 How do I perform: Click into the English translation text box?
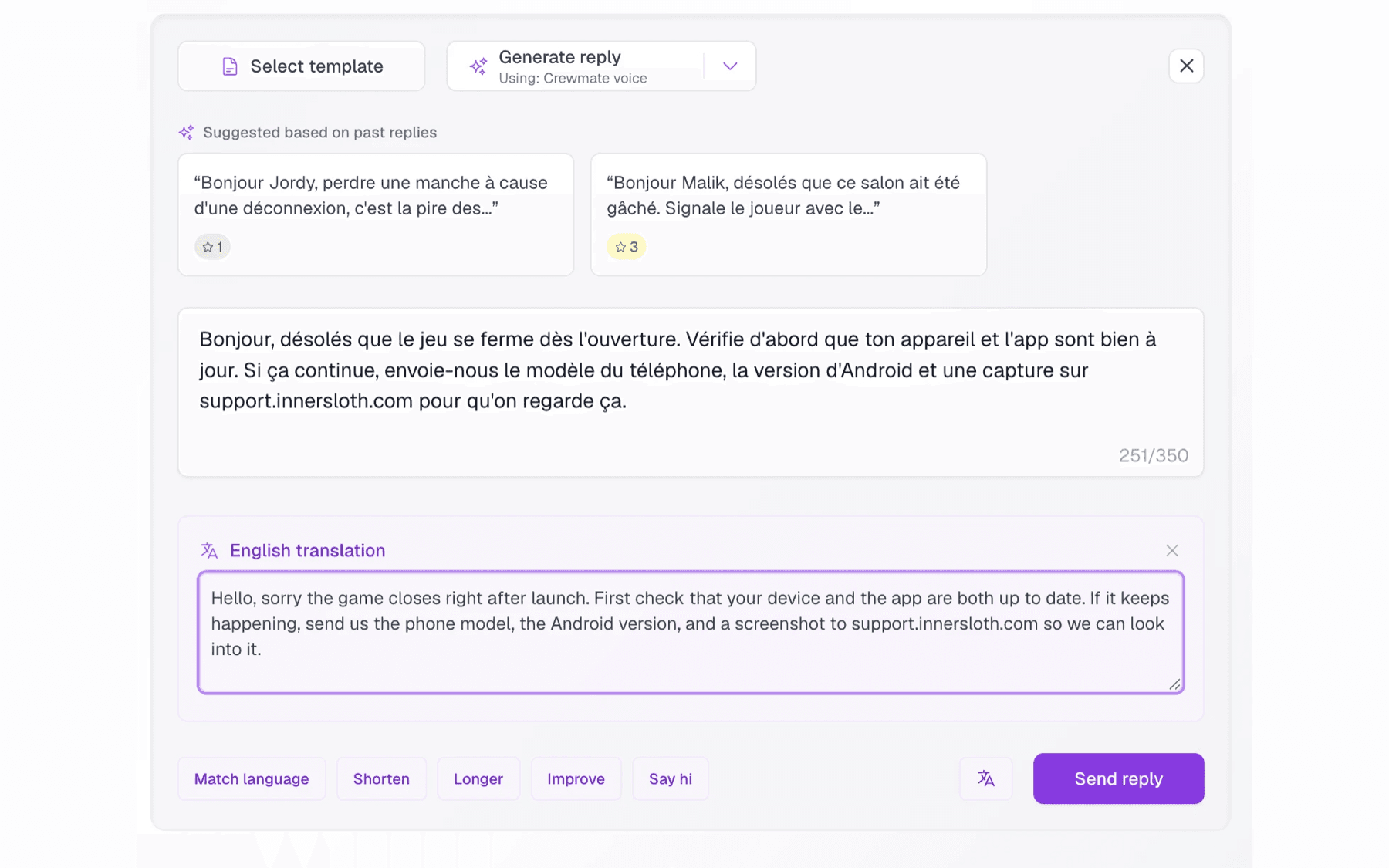click(691, 632)
